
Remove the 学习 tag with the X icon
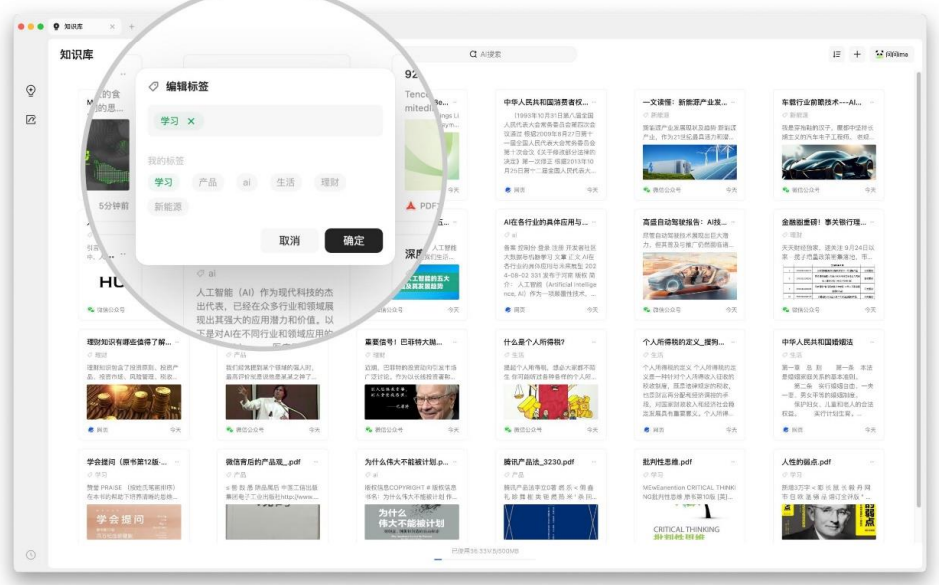(x=191, y=121)
